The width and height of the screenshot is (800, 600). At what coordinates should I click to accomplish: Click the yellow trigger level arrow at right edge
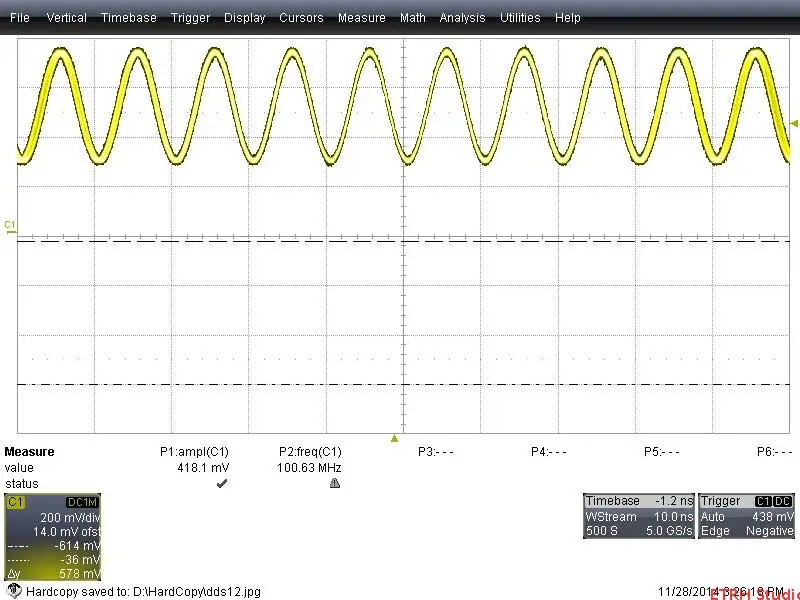[x=793, y=123]
